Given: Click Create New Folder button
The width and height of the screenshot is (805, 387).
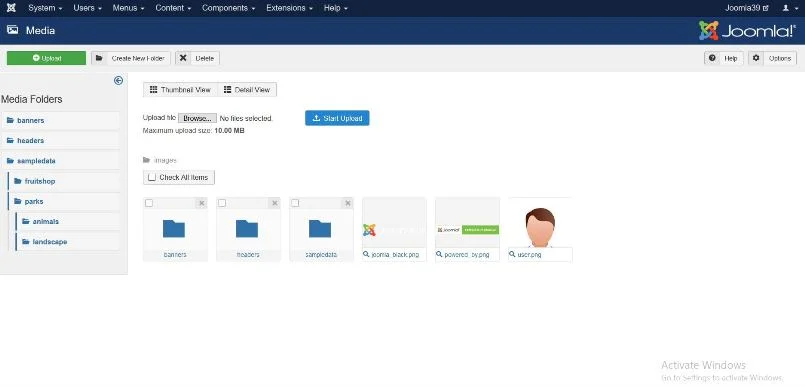Looking at the screenshot, I should pyautogui.click(x=130, y=58).
